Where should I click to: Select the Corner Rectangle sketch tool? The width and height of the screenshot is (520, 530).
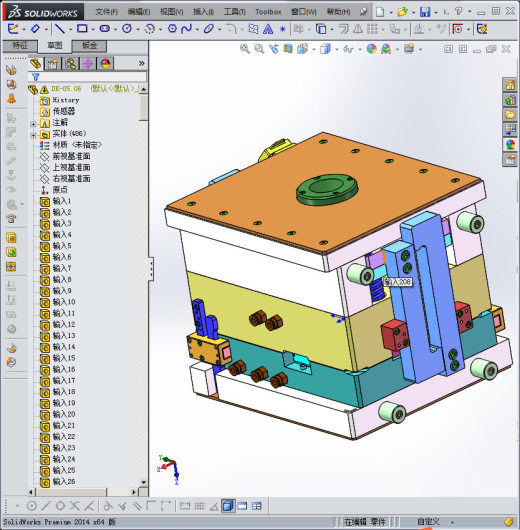[82, 29]
